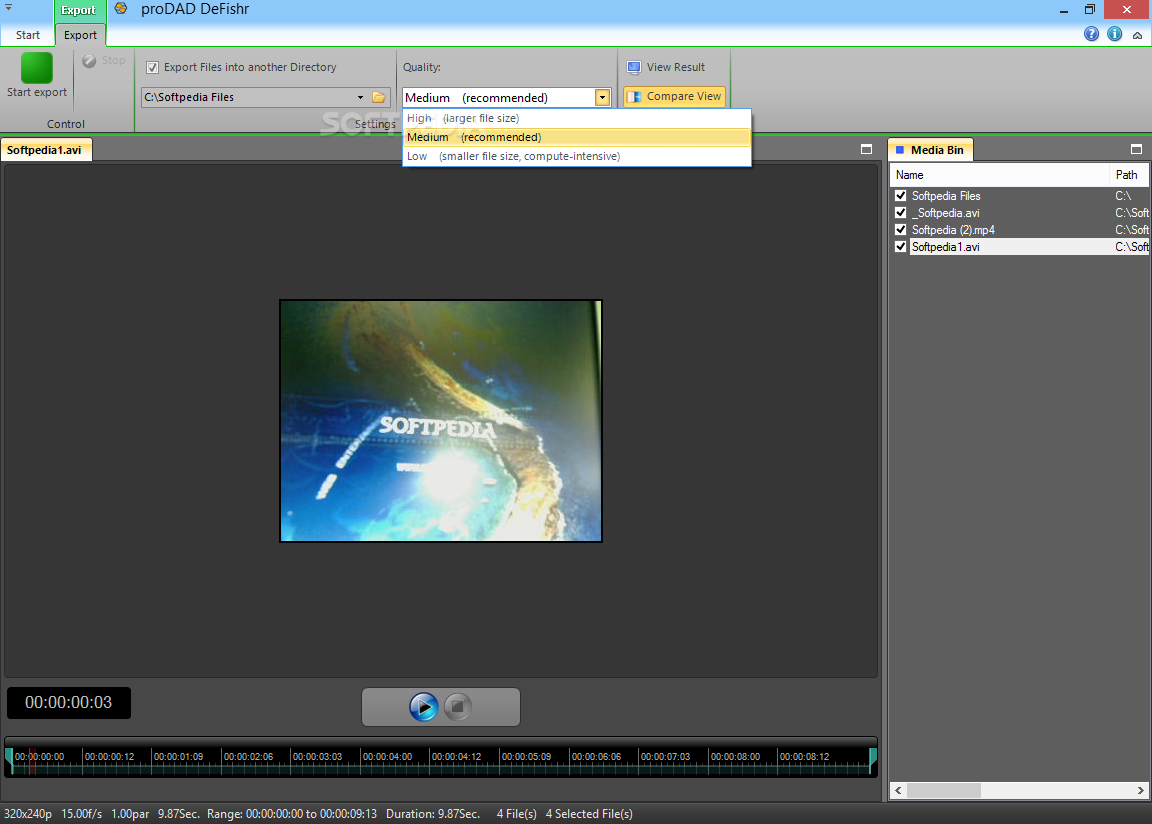Maximize the preview panel
Viewport: 1152px width, 824px height.
point(866,149)
